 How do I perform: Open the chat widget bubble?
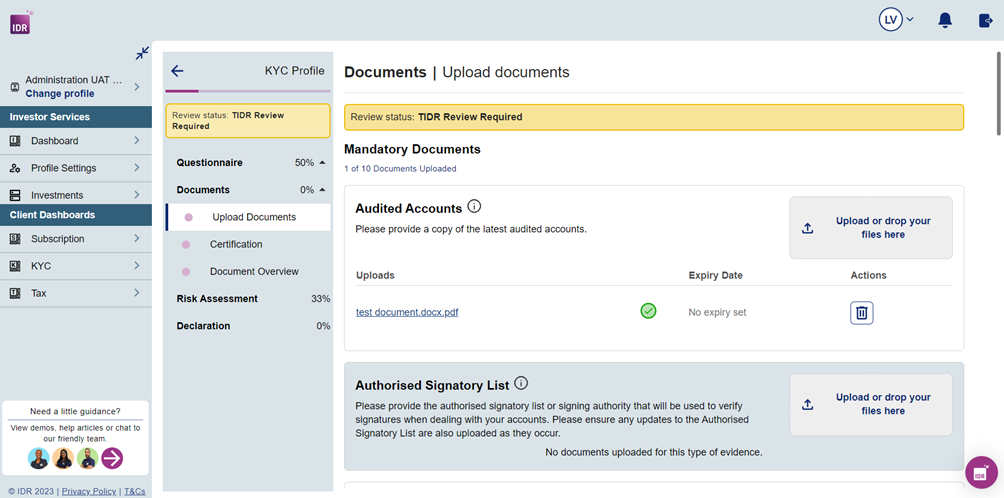(x=981, y=473)
